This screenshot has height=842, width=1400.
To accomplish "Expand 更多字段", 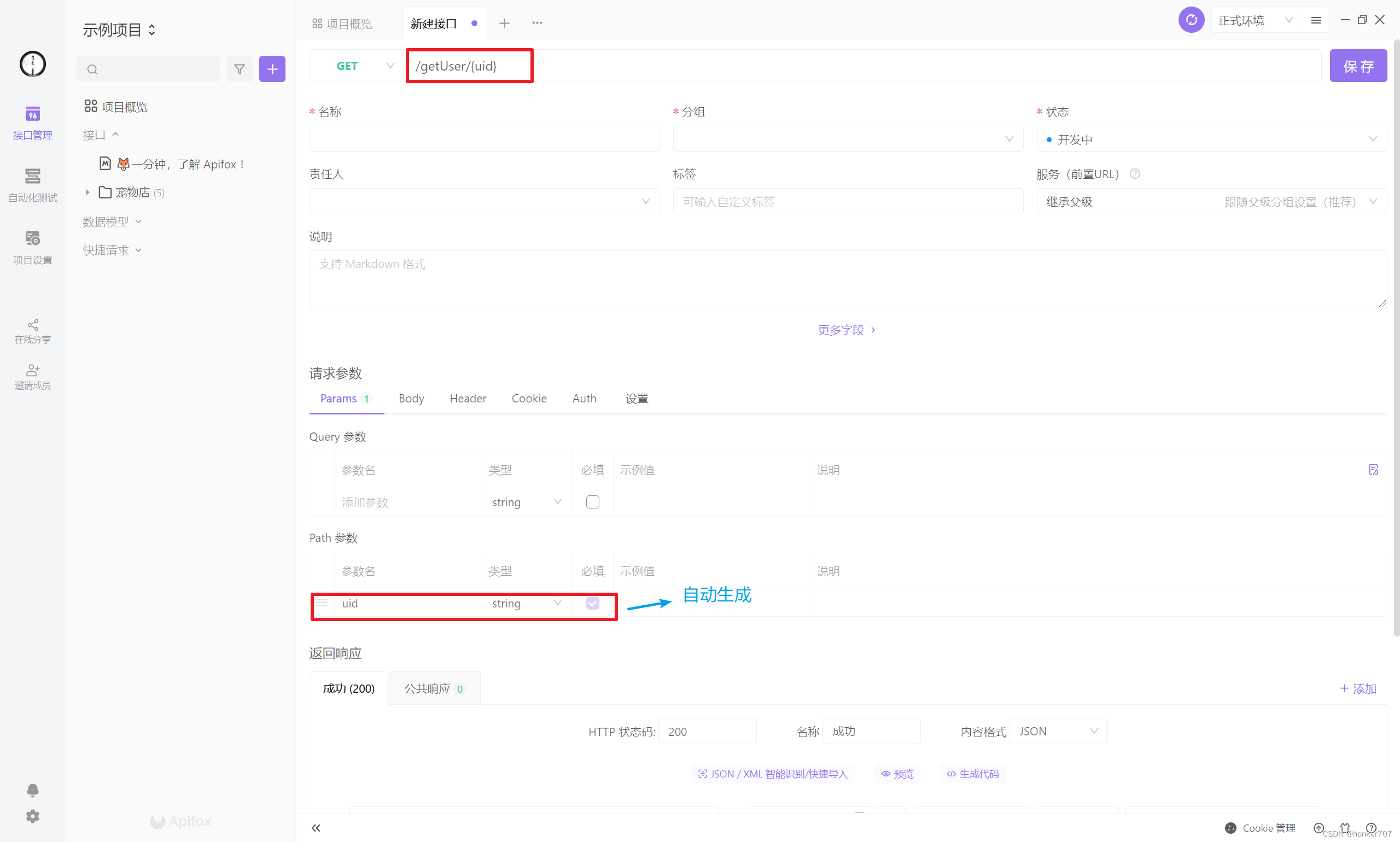I will [x=847, y=330].
